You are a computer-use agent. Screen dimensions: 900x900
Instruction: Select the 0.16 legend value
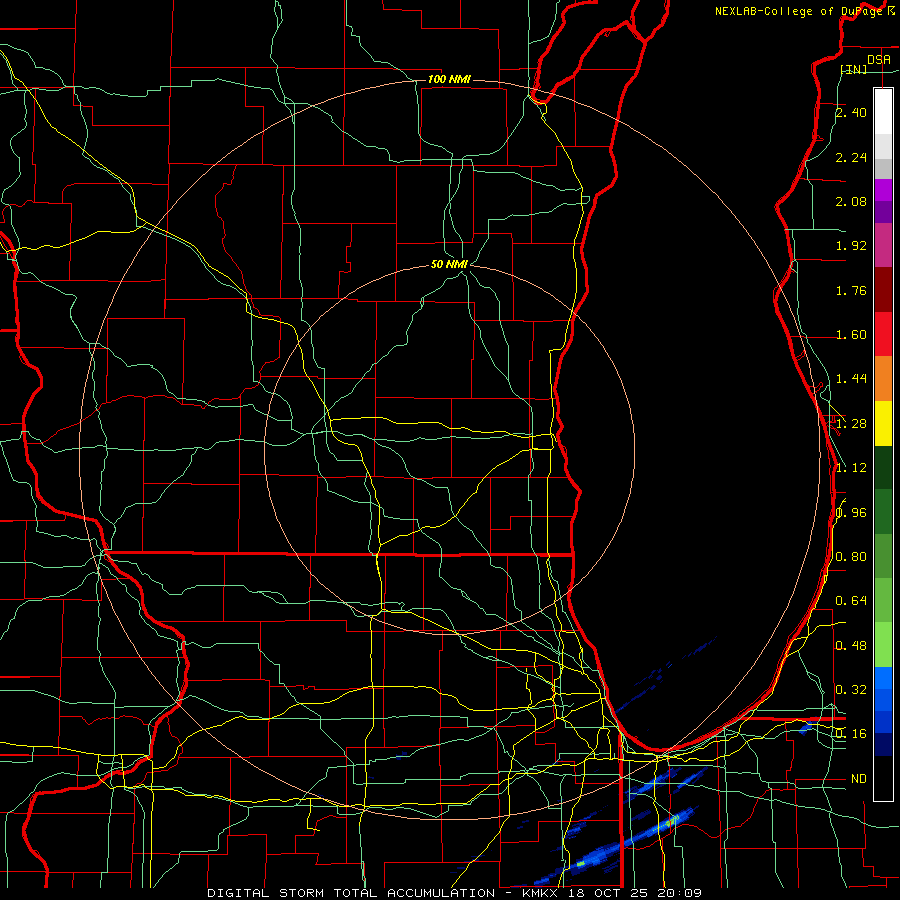pyautogui.click(x=851, y=734)
